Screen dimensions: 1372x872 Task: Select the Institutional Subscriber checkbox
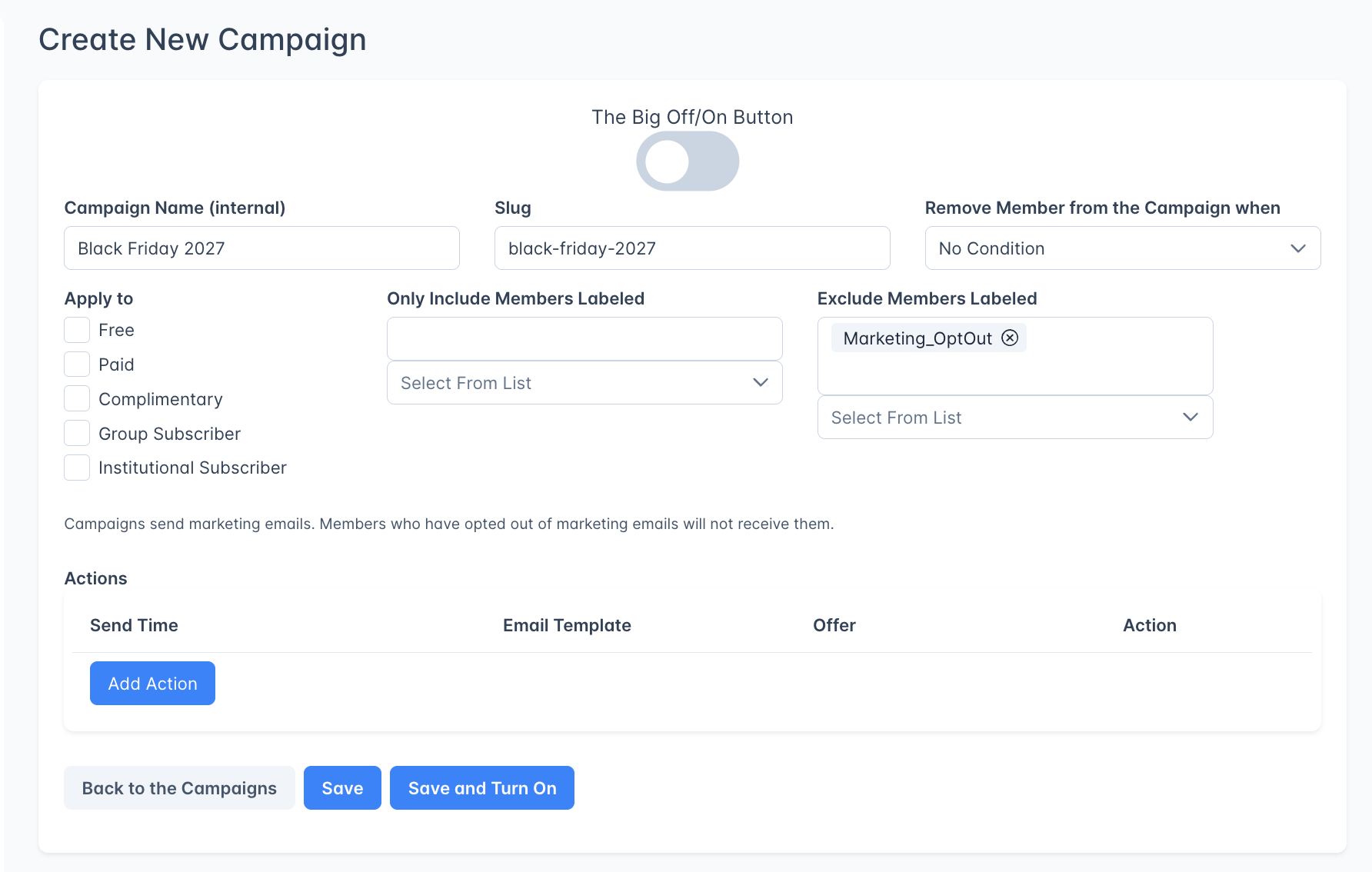point(77,468)
